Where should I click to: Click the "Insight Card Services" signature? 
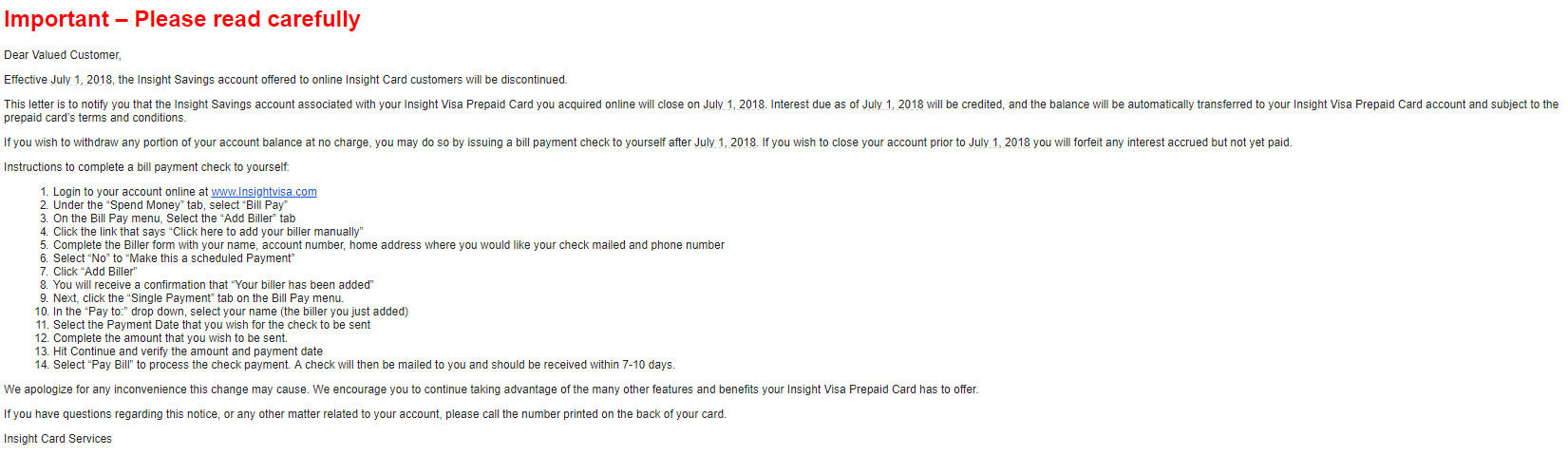[58, 439]
